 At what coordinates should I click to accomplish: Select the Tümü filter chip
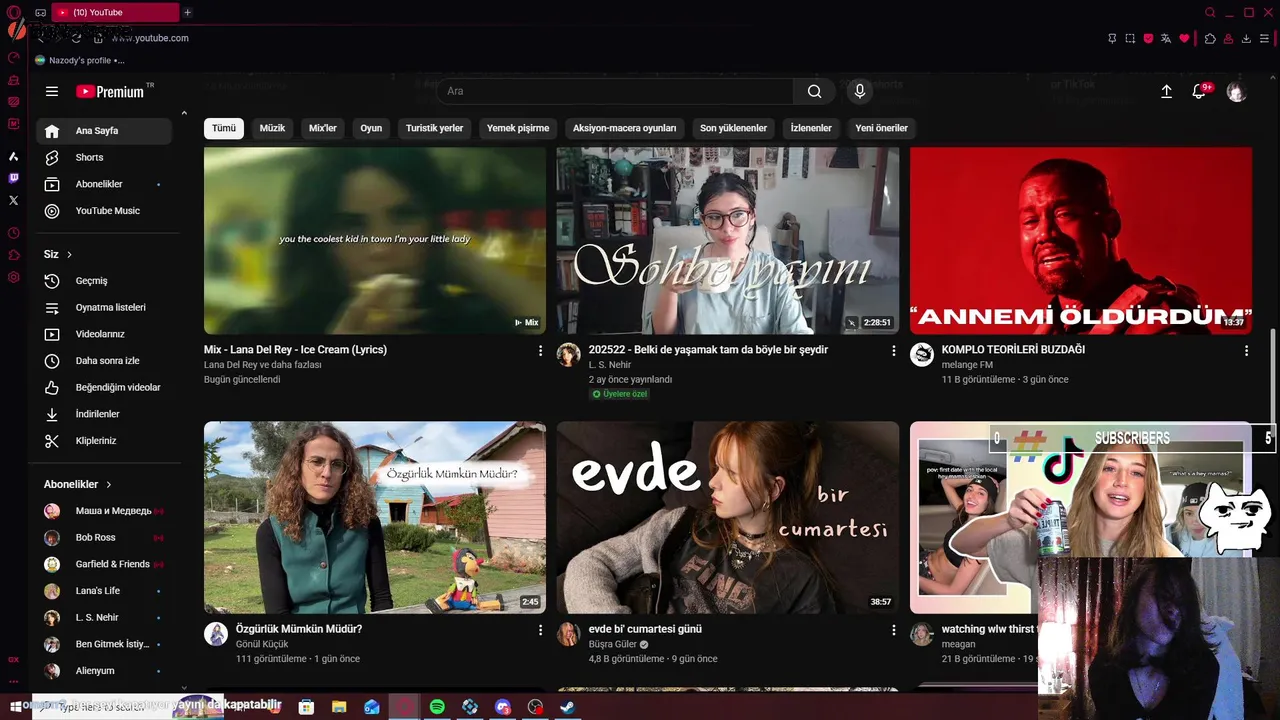[224, 128]
